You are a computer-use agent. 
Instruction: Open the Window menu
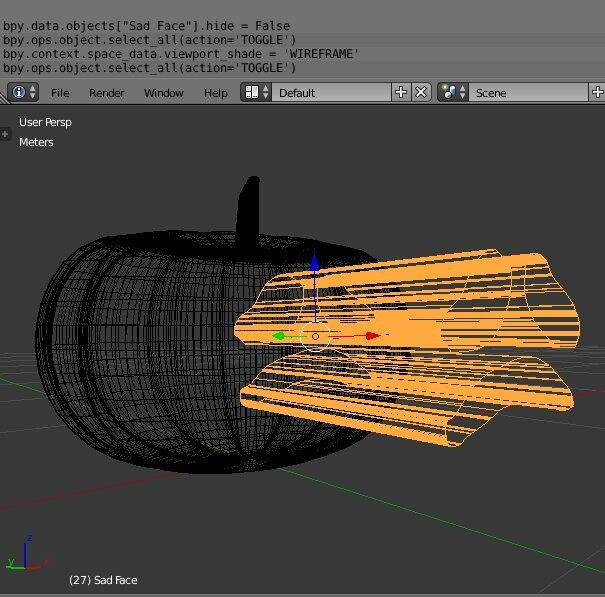(164, 93)
